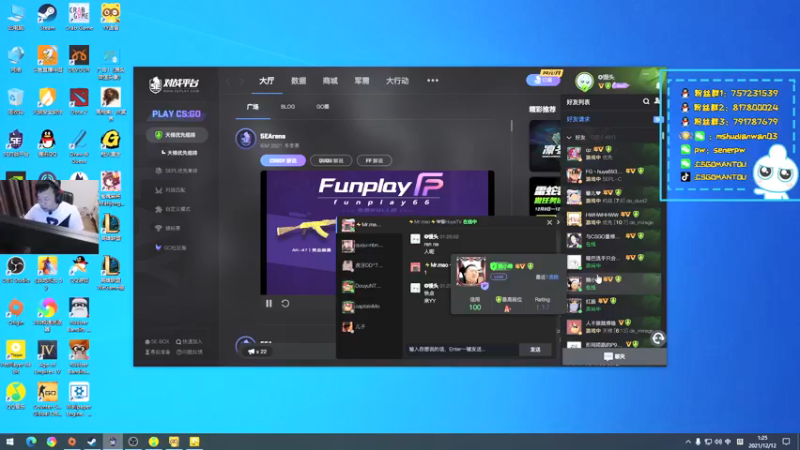The height and width of the screenshot is (450, 800).
Task: Expand the chat window side arrow
Action: (558, 222)
